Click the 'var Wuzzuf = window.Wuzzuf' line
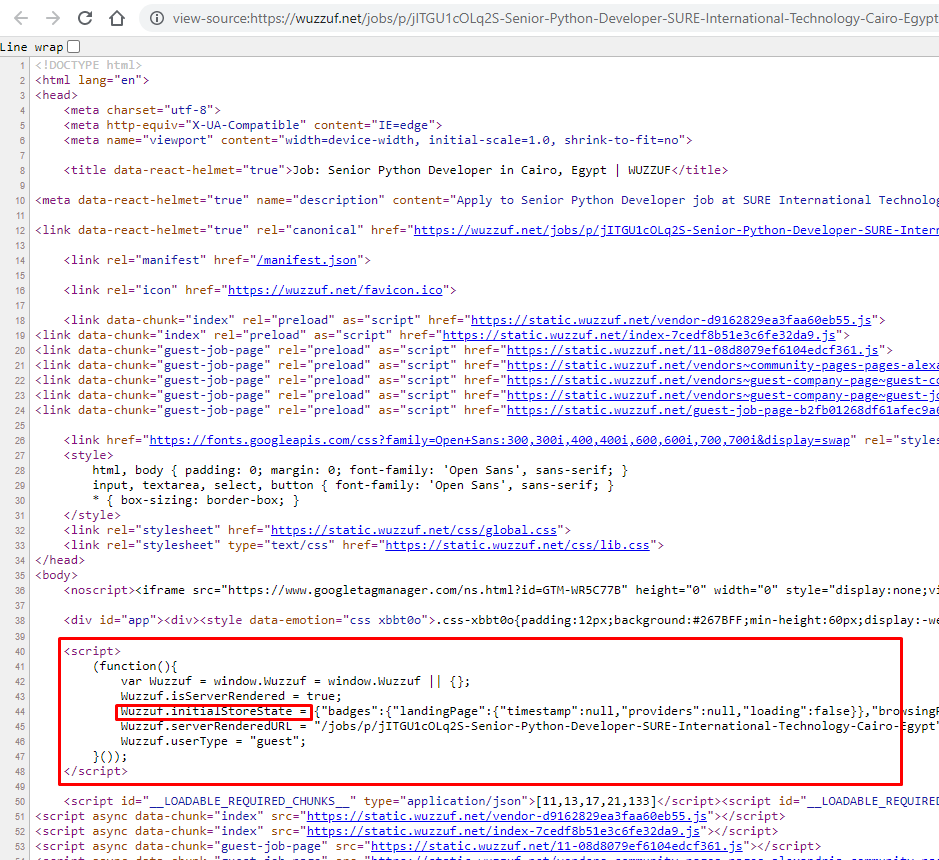Screen dimensions: 939x860 click(295, 681)
